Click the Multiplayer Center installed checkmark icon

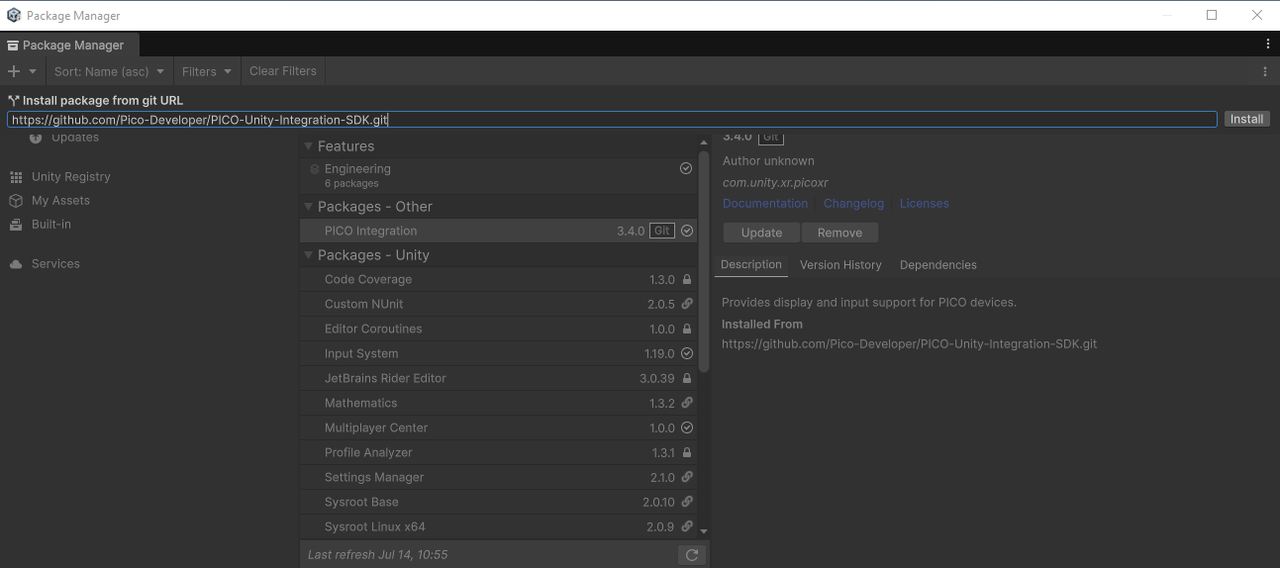(x=687, y=428)
